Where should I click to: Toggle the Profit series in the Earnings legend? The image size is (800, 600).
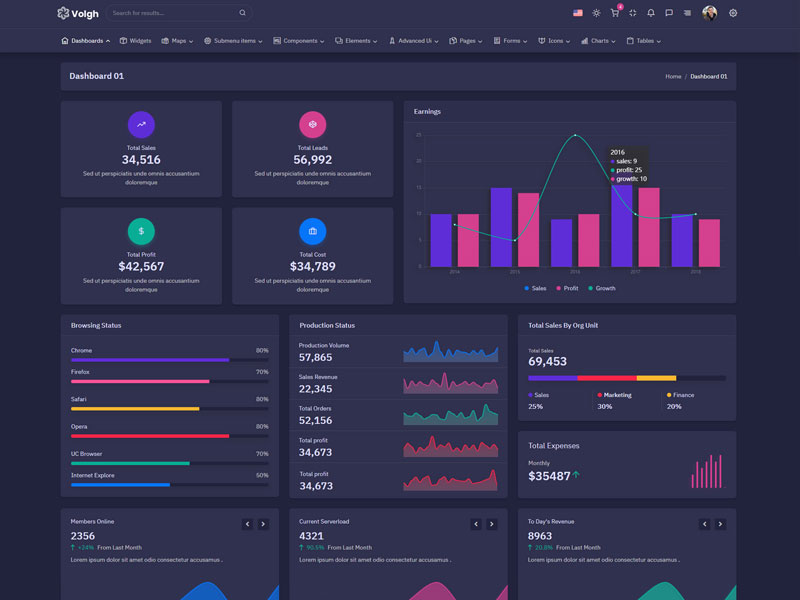(x=570, y=288)
